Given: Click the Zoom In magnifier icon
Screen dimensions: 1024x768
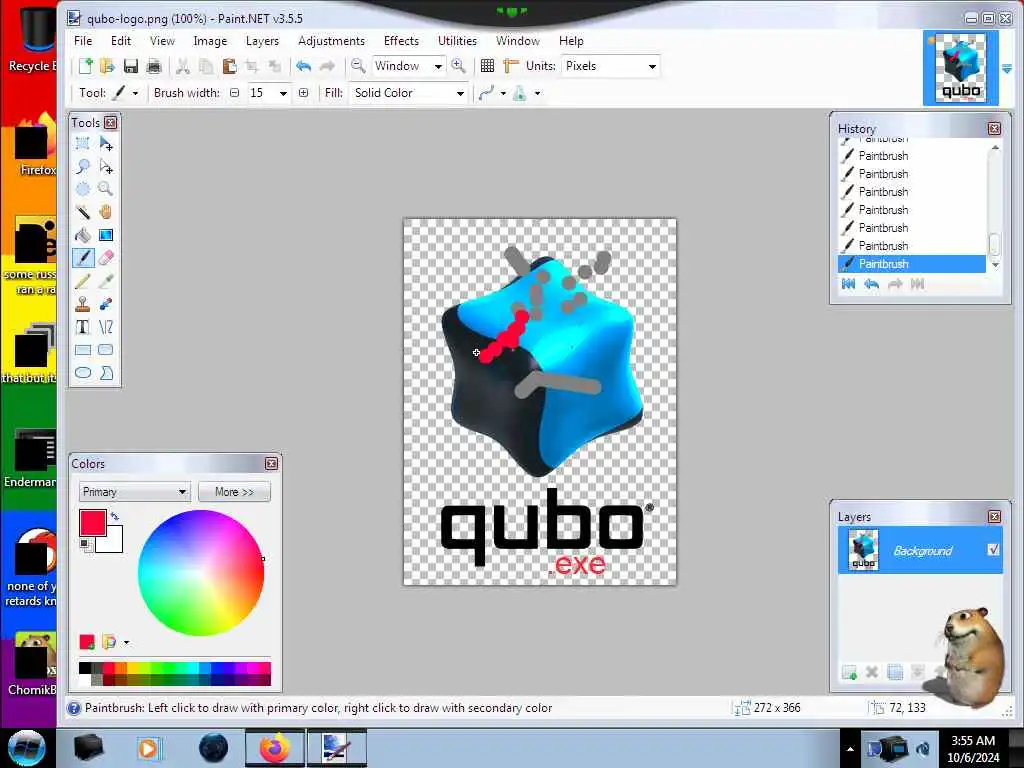Looking at the screenshot, I should pyautogui.click(x=458, y=66).
